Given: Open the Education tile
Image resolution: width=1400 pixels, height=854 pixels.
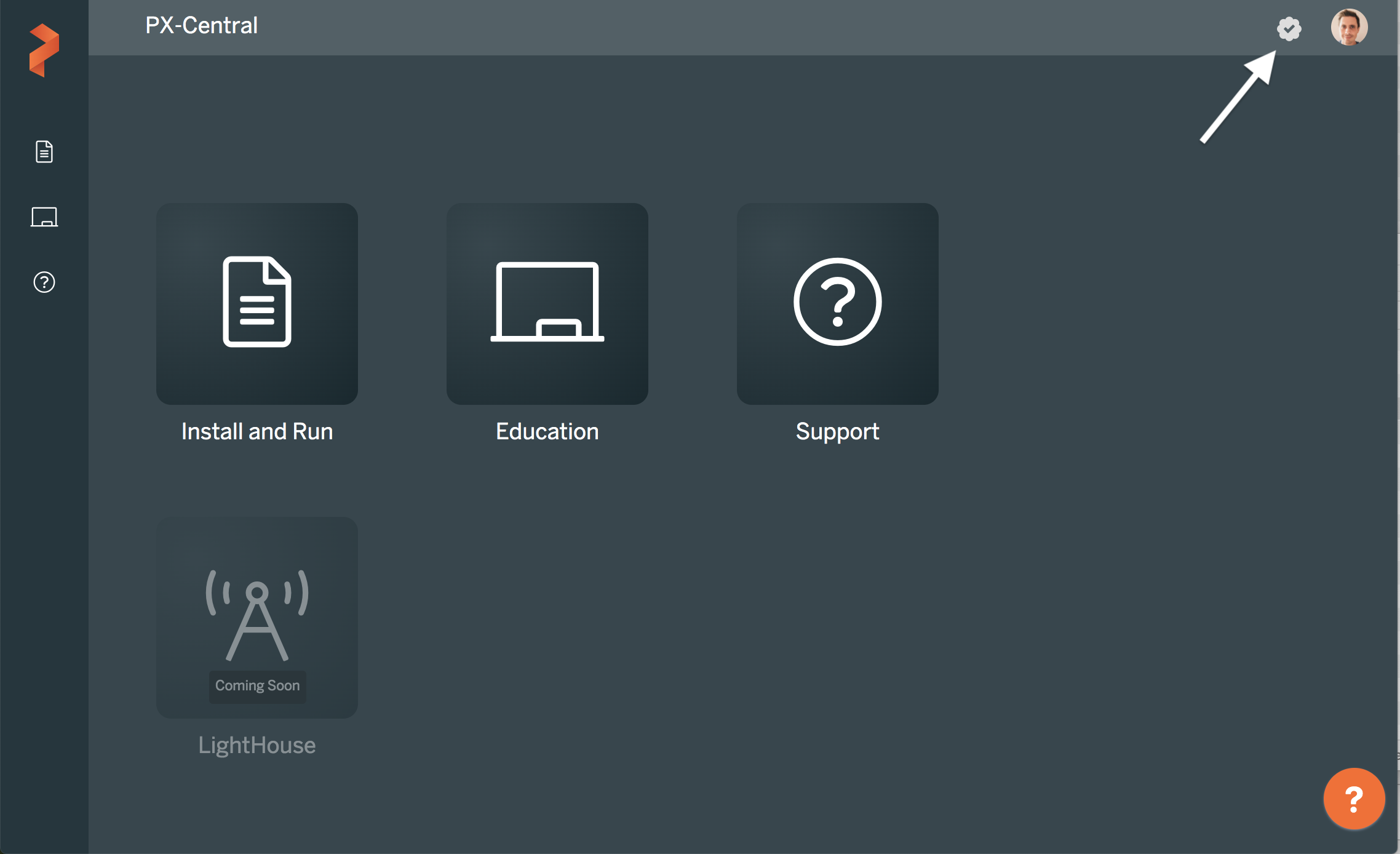Looking at the screenshot, I should coord(546,302).
